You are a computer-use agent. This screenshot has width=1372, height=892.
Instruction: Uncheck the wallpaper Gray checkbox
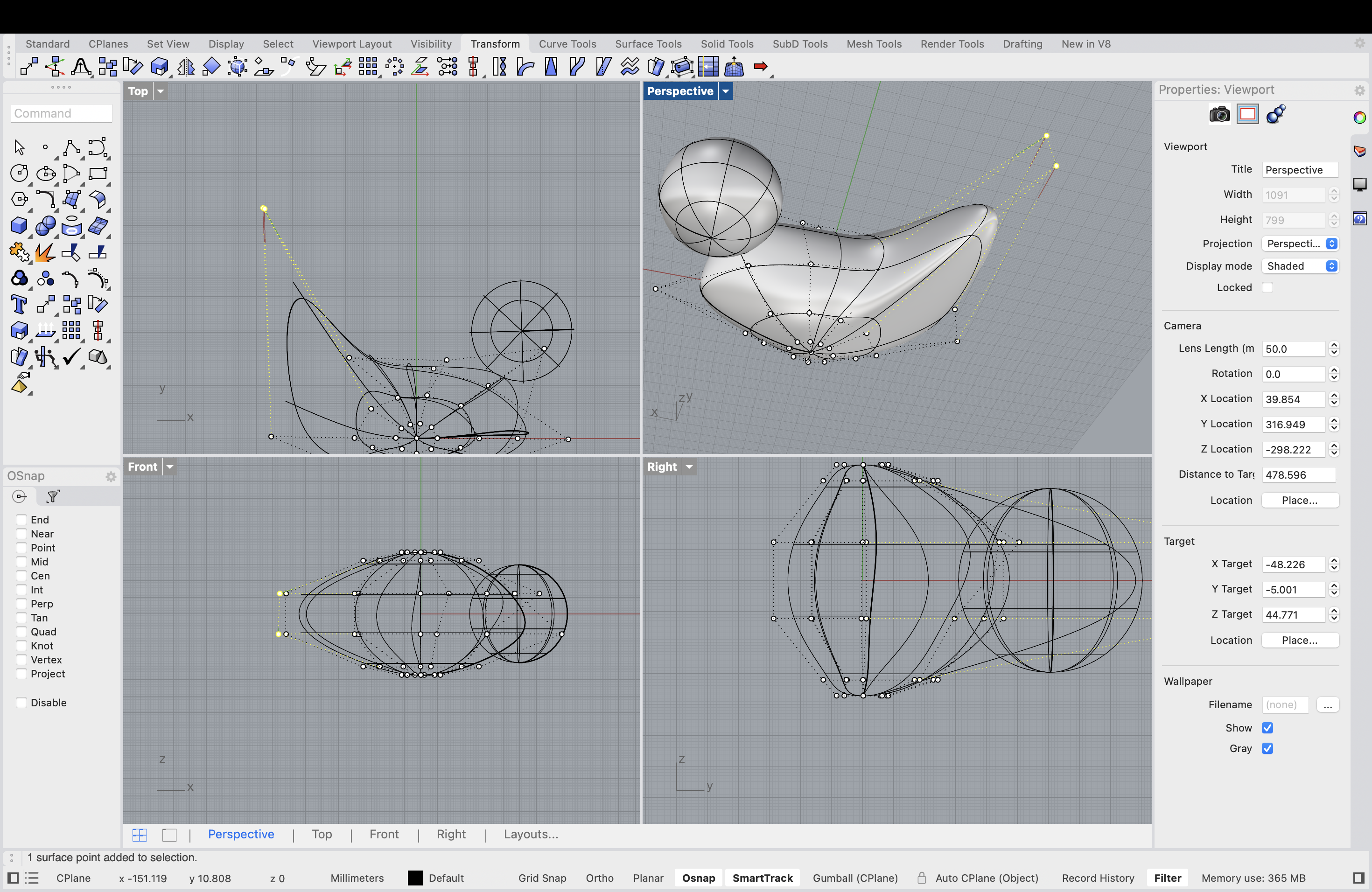(1267, 748)
